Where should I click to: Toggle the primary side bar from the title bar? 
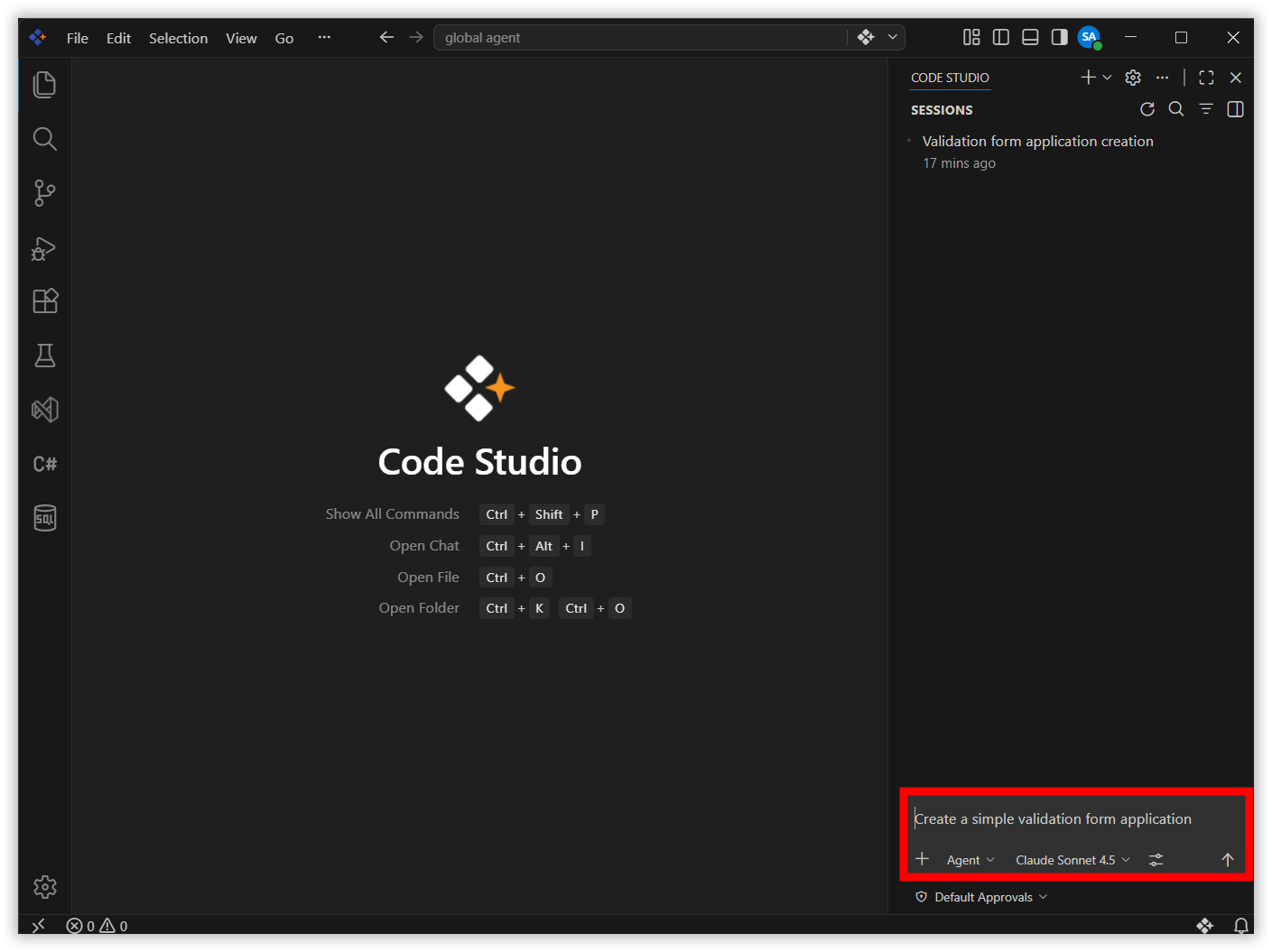pos(1001,37)
